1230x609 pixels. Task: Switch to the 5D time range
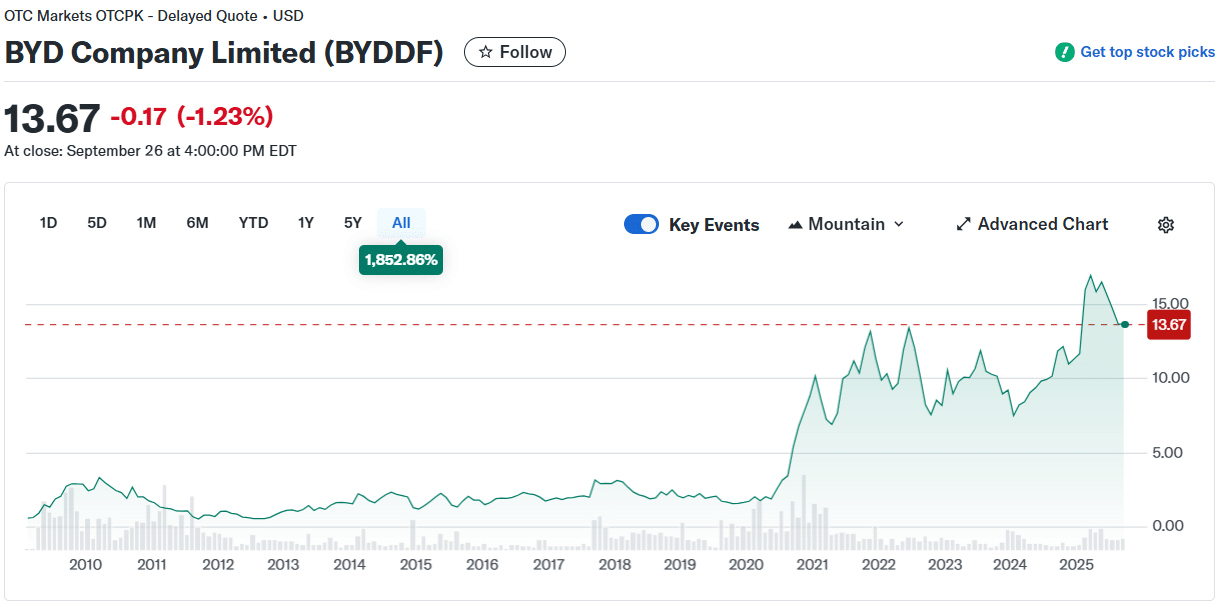97,223
